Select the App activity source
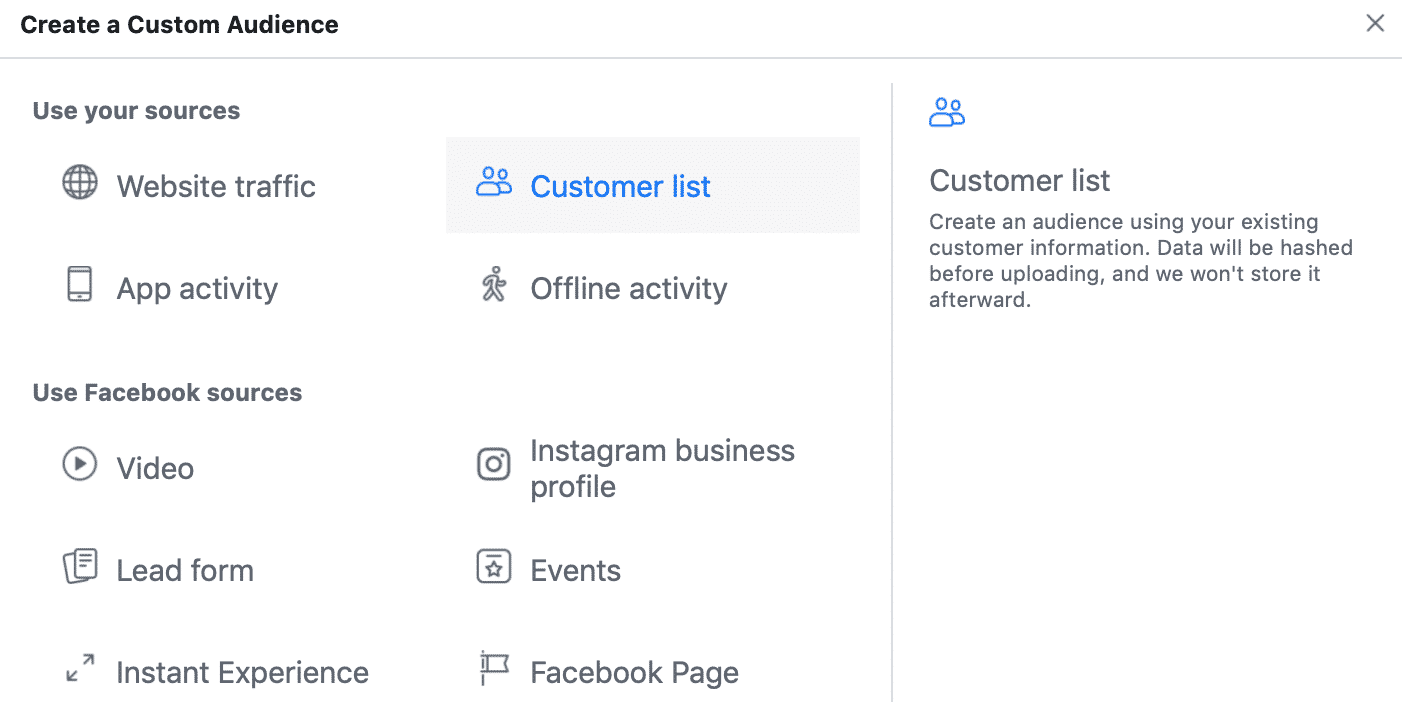1402x702 pixels. 197,289
